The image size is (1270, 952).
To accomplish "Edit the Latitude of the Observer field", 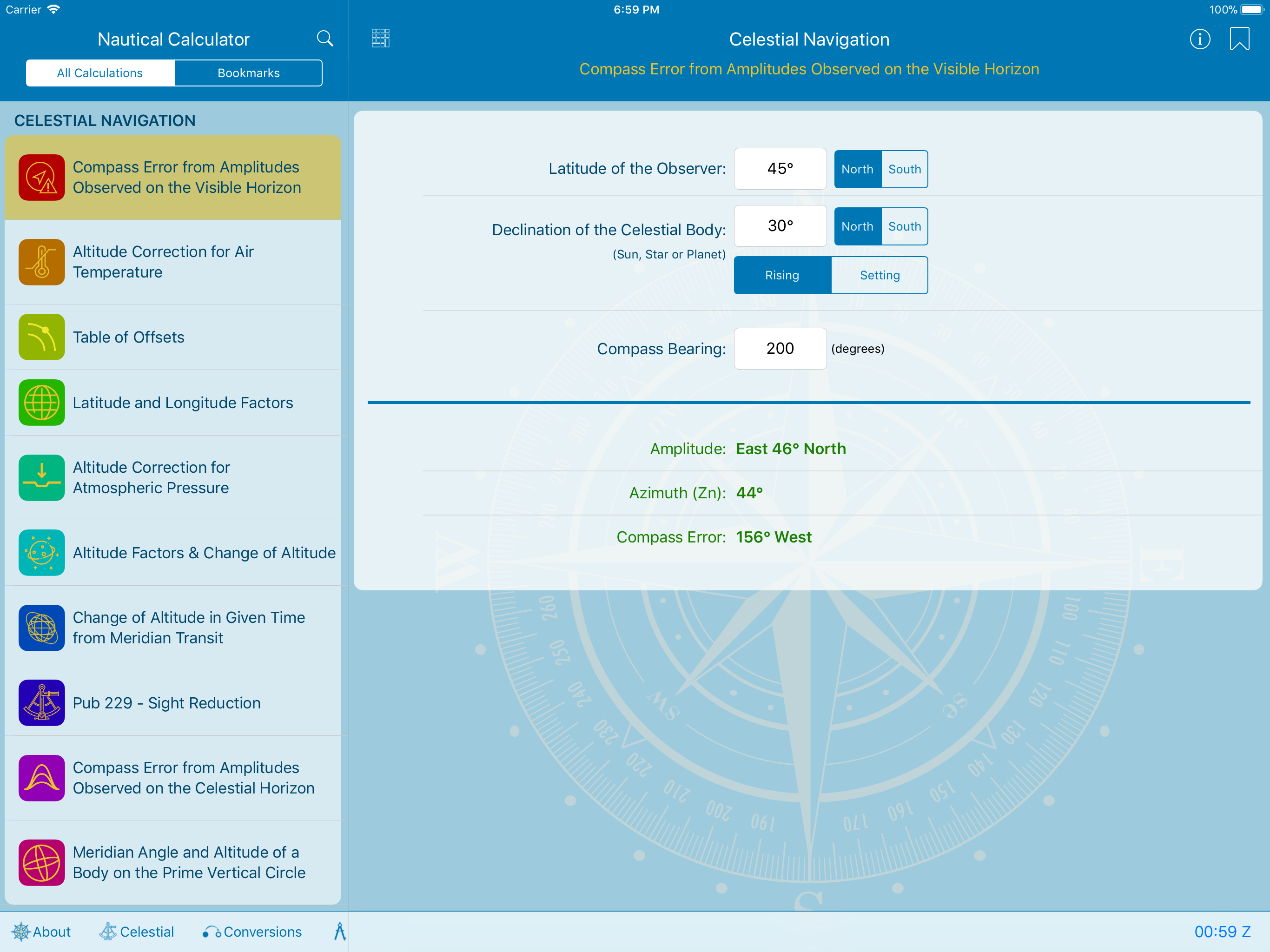I will tap(780, 169).
